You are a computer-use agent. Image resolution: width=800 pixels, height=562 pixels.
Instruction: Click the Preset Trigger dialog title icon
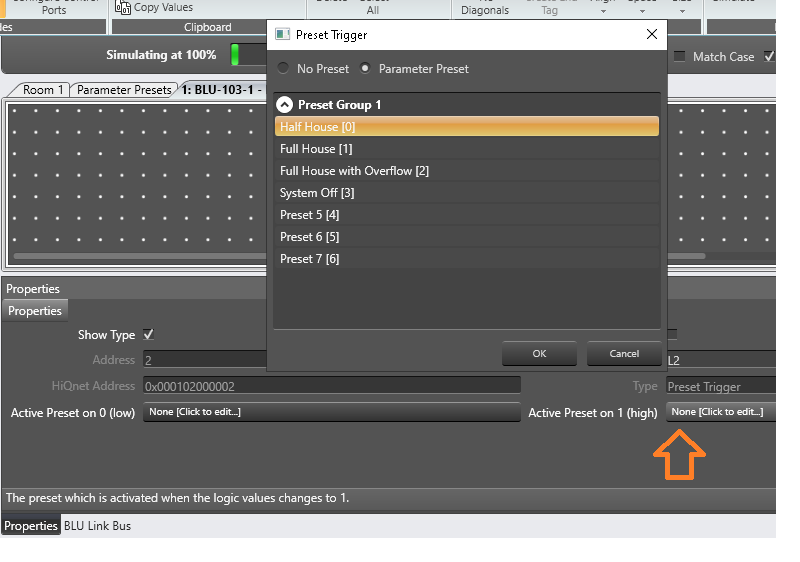[x=283, y=35]
